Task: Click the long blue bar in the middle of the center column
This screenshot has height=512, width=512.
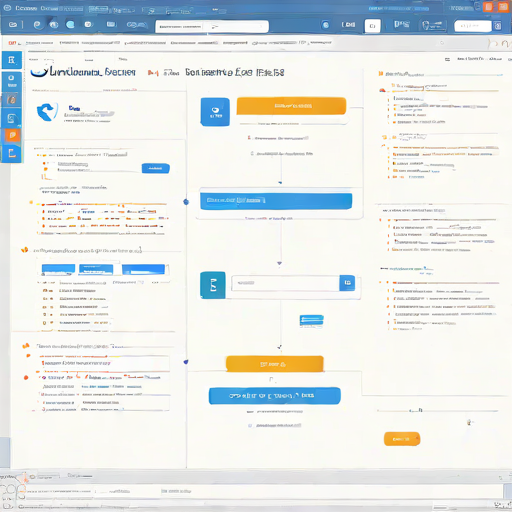Action: click(x=276, y=201)
